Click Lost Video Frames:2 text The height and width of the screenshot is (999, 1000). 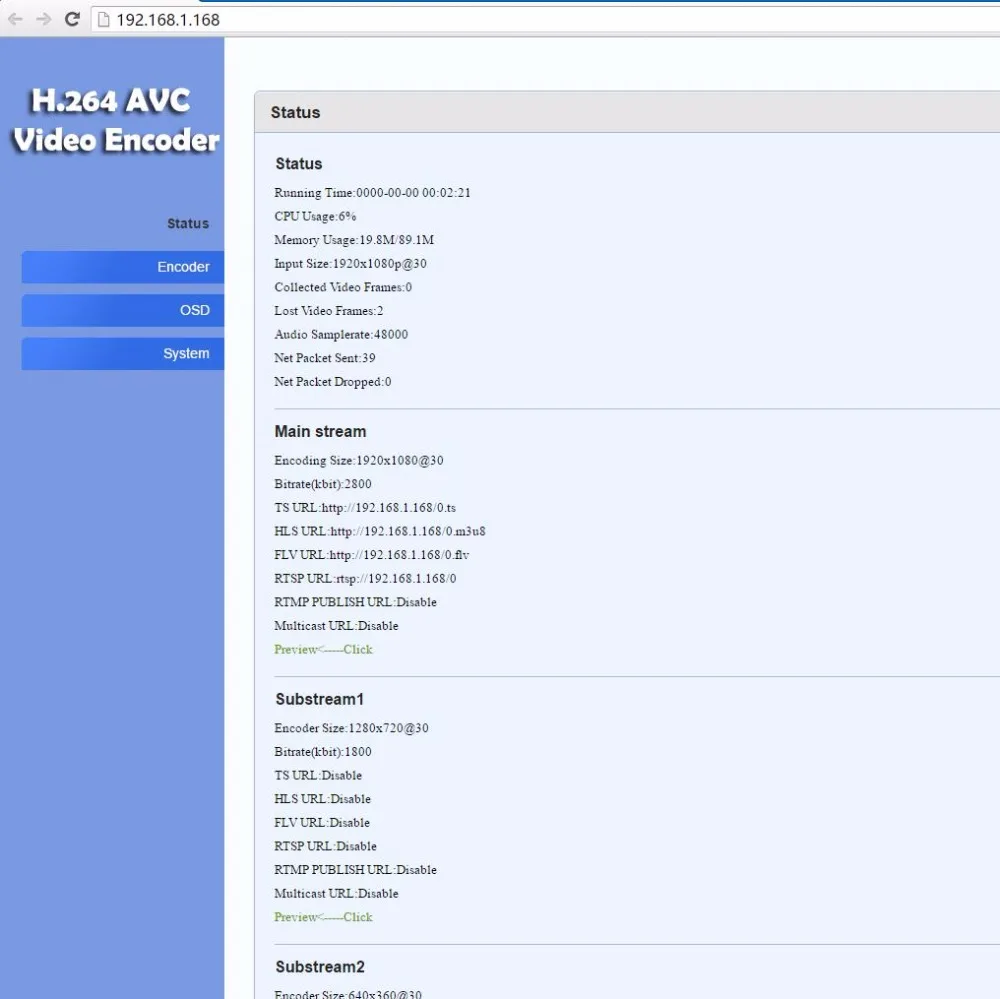pos(328,311)
